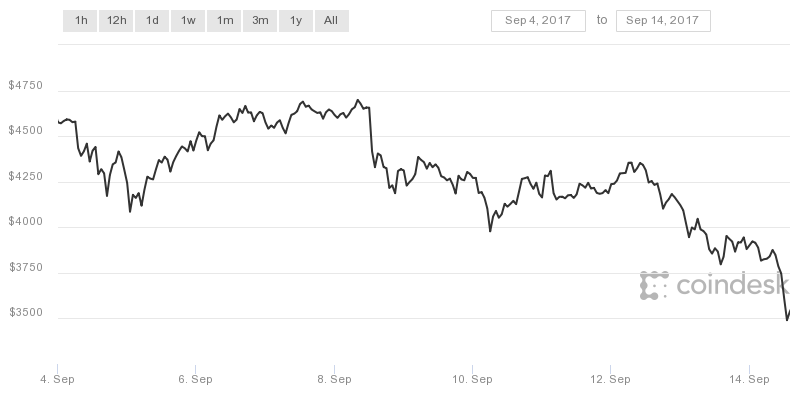
Task: Click the CoinDesk logo watermark
Action: click(x=714, y=285)
